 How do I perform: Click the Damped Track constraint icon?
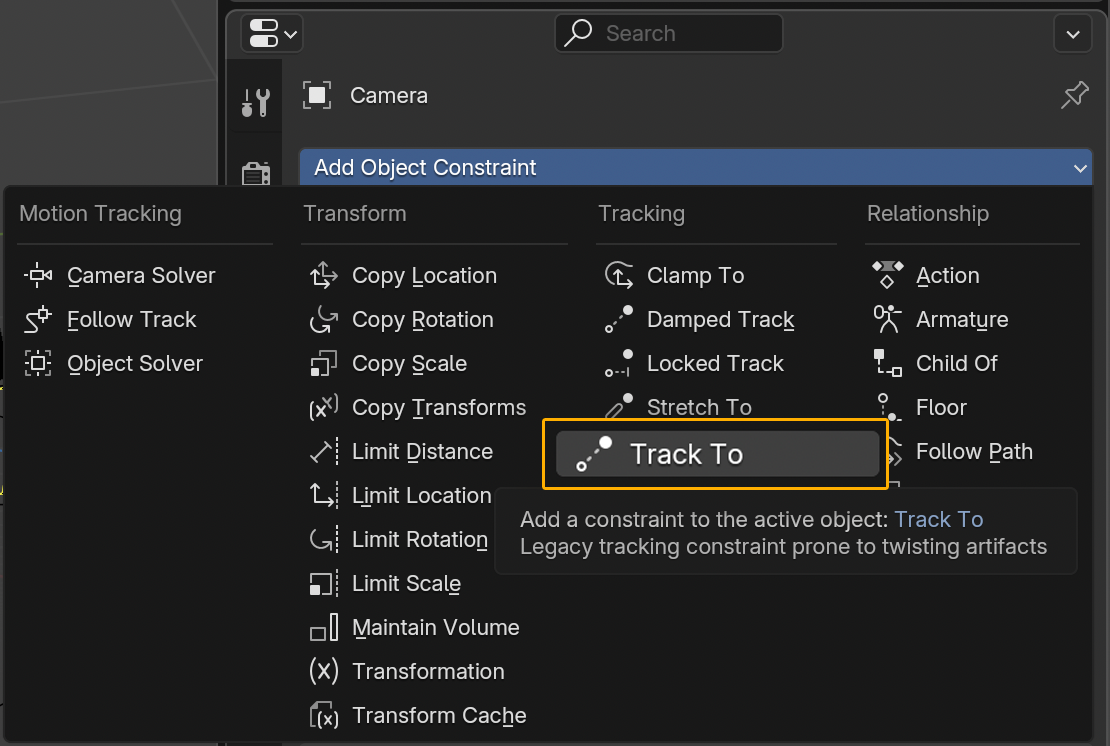[x=619, y=320]
